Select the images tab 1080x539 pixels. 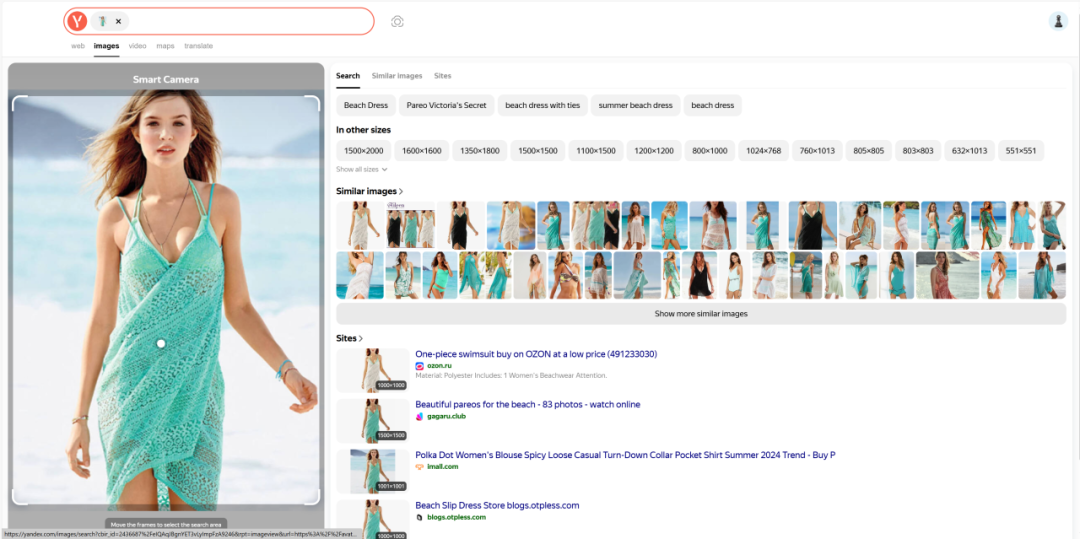106,46
